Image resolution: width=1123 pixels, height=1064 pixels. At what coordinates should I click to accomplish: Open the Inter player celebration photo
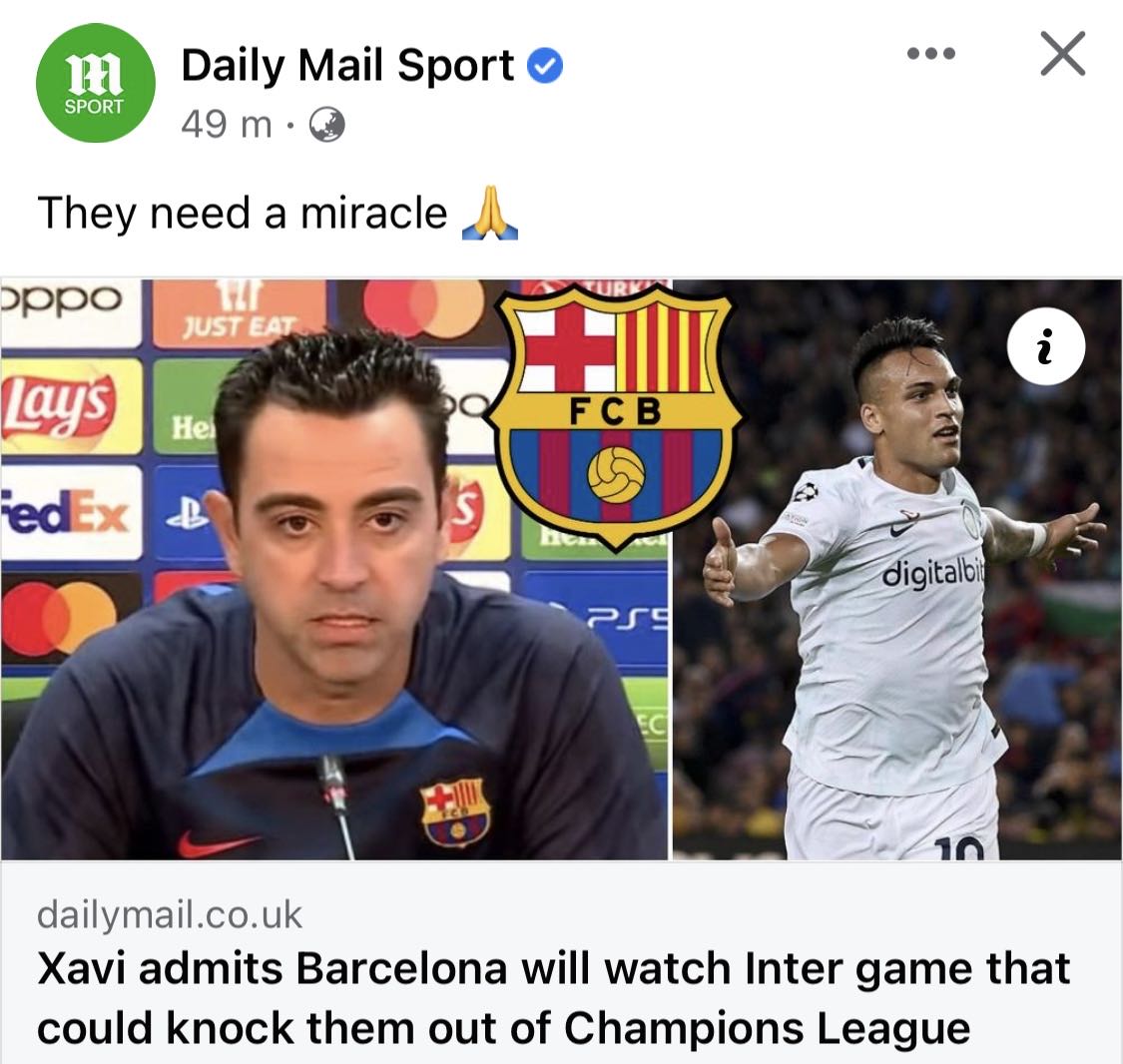(x=897, y=570)
